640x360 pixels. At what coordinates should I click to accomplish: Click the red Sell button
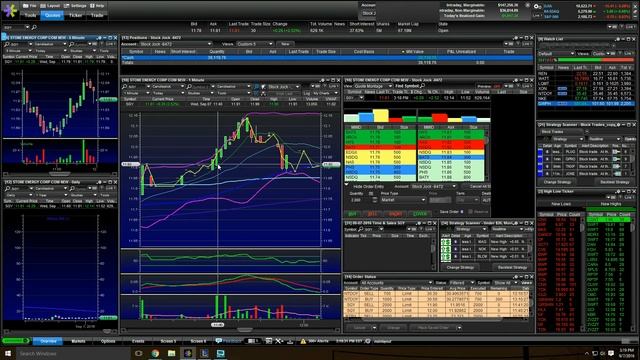coord(372,213)
